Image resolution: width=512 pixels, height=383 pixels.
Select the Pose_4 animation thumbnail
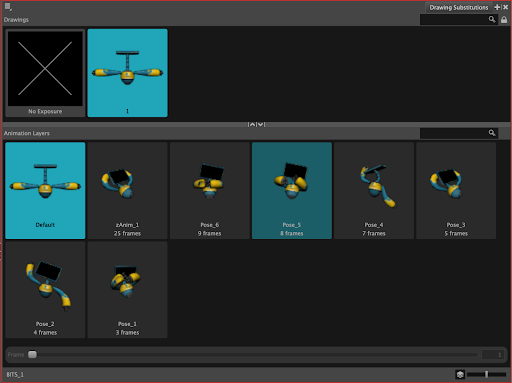[374, 190]
